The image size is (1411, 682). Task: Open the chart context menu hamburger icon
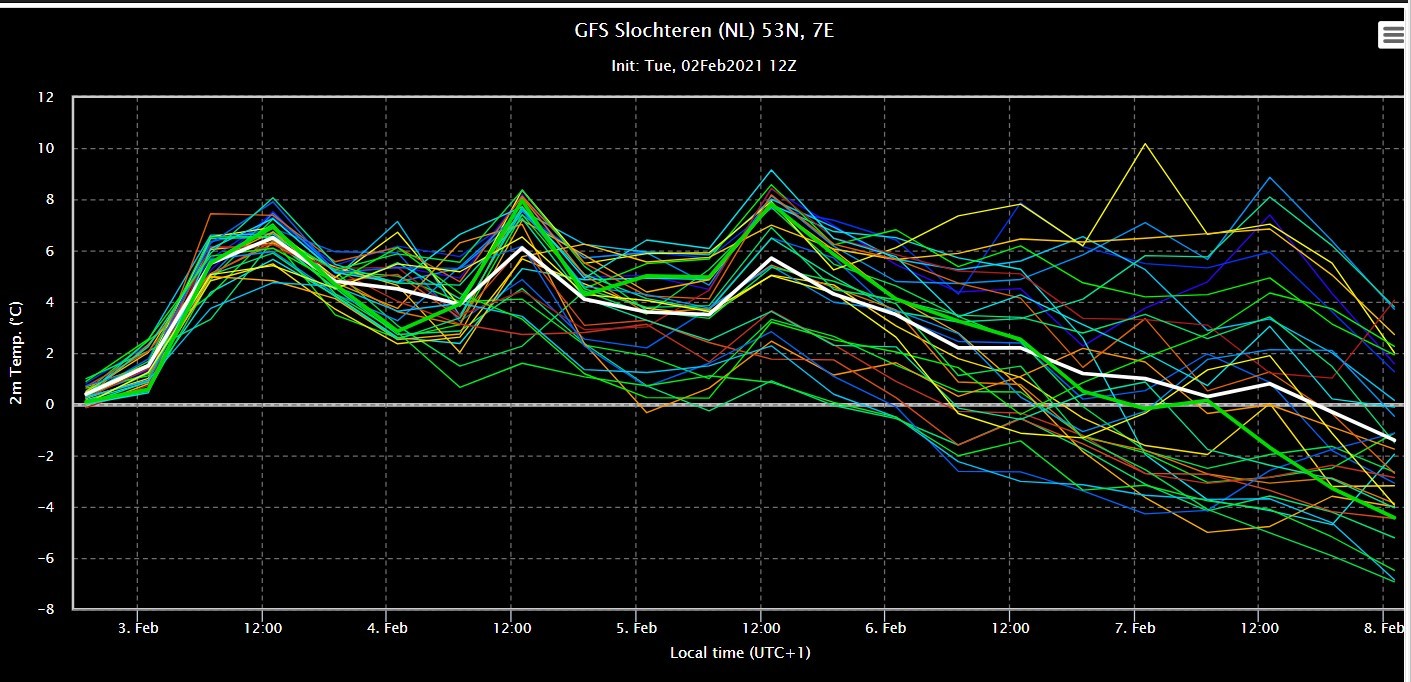point(1392,35)
